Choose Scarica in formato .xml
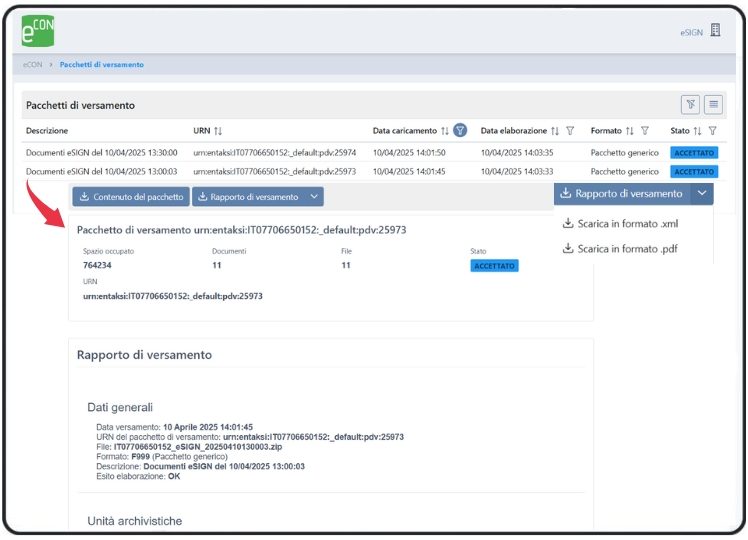748x540 pixels. [x=621, y=223]
